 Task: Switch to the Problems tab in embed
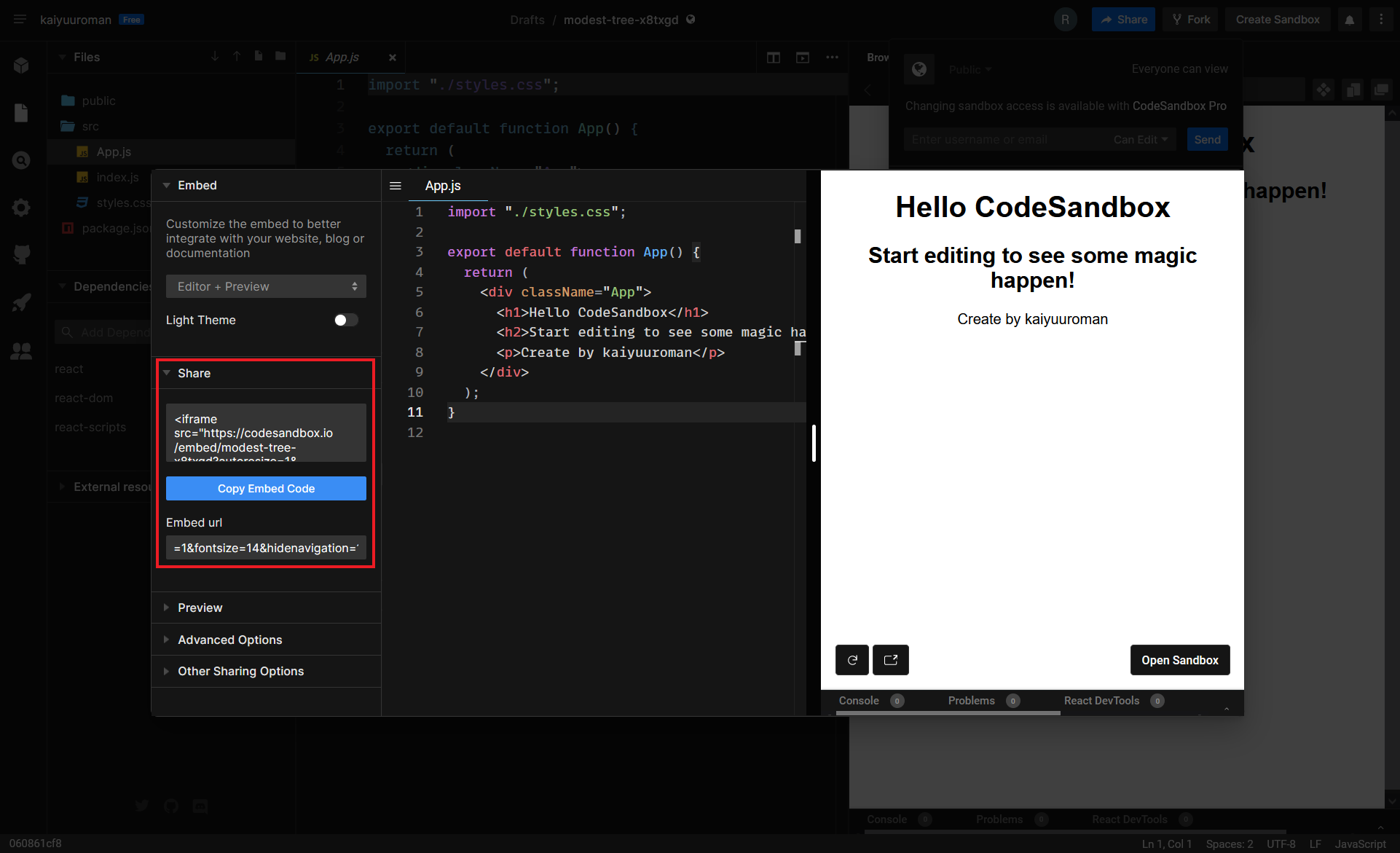971,701
